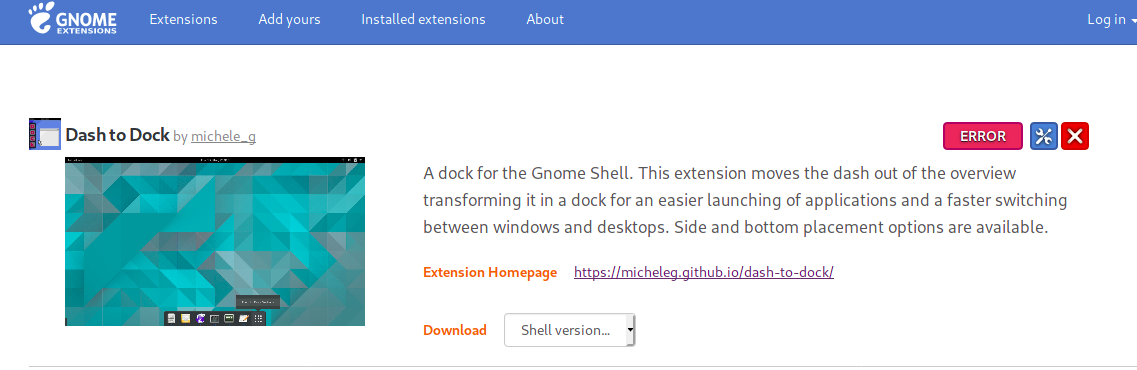Remove the extension with the red X icon
This screenshot has height=370, width=1137.
(x=1075, y=136)
